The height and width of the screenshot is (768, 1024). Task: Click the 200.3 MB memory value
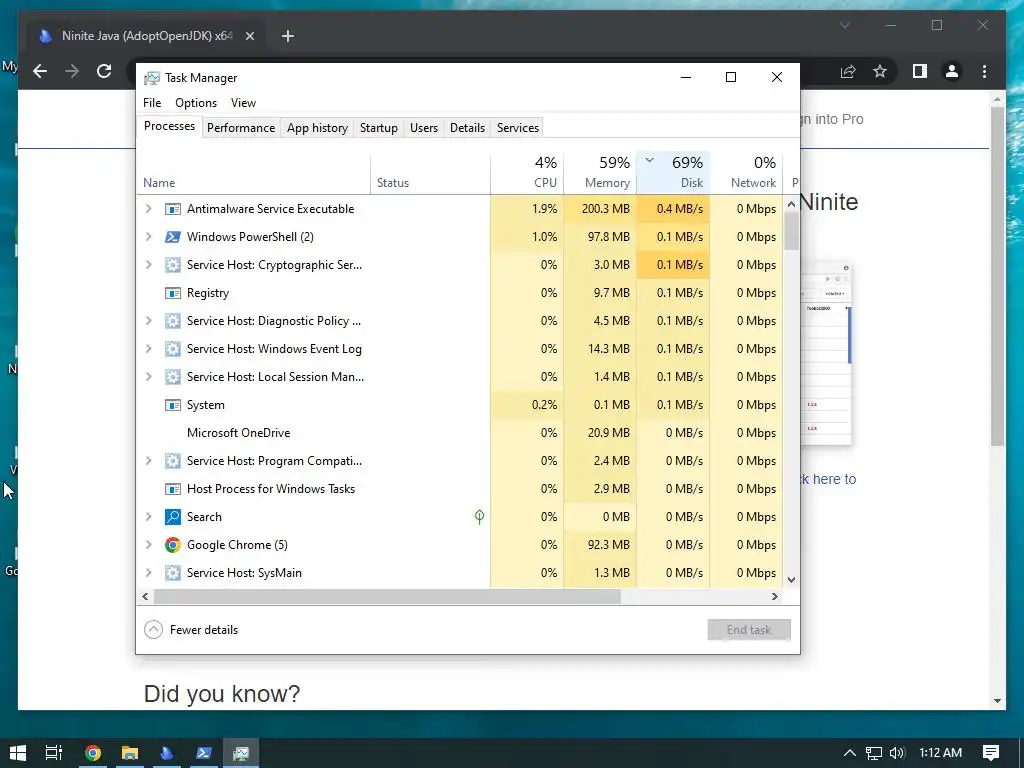pos(605,209)
